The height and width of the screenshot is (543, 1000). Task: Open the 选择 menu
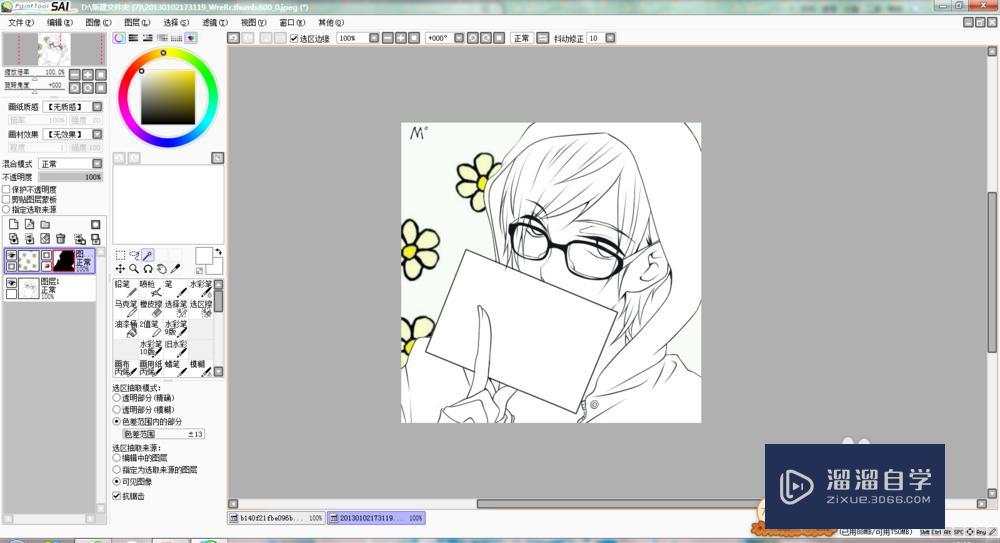176,22
